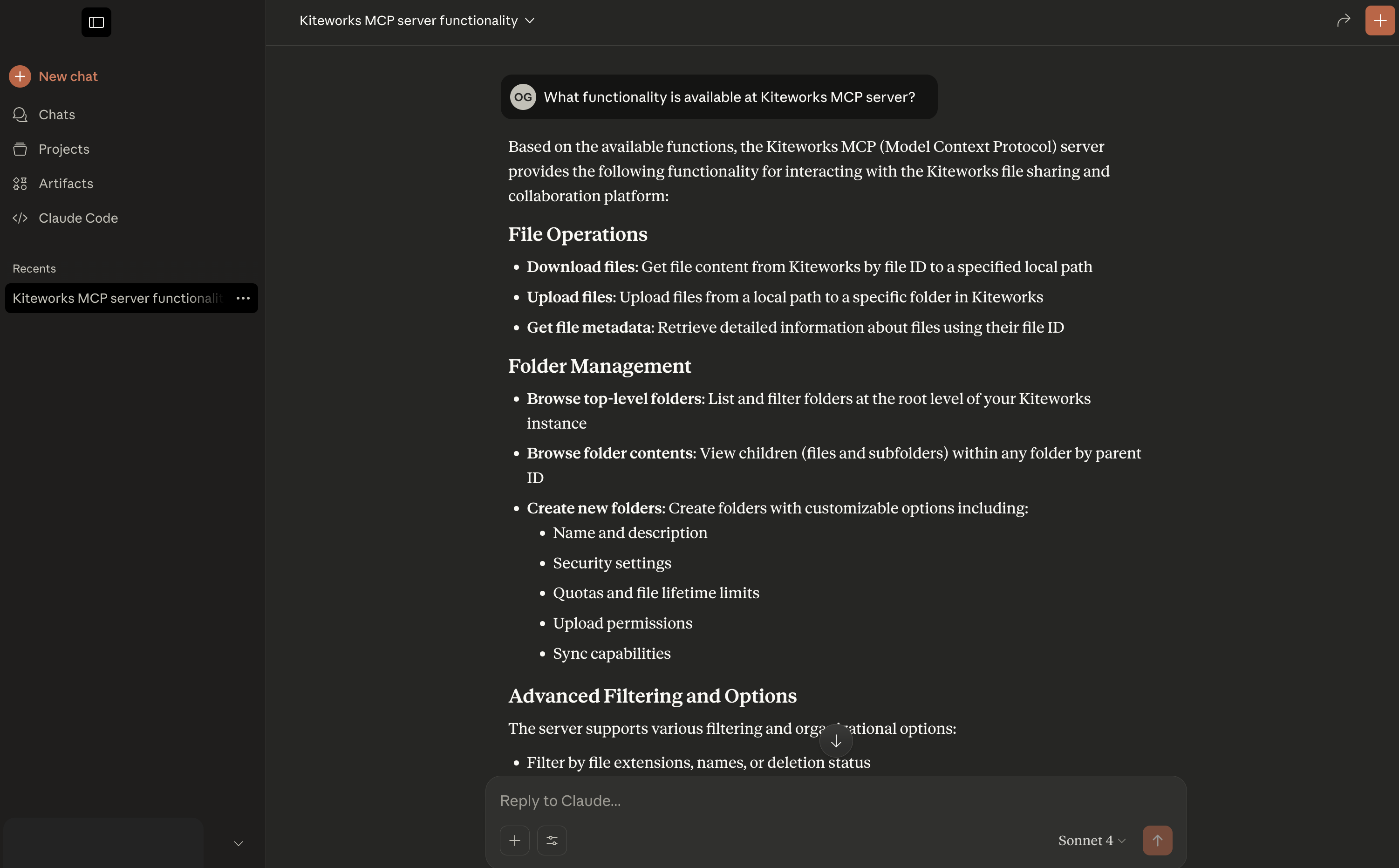Viewport: 1399px width, 868px height.
Task: Toggle the sidebar collapse icon
Action: coord(96,22)
